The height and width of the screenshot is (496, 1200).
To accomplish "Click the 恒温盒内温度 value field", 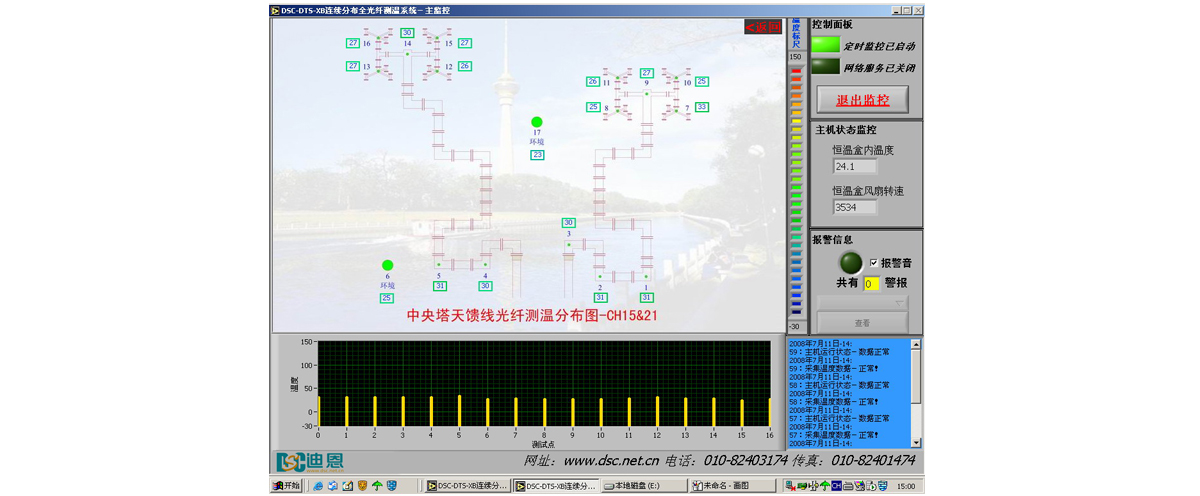I will (x=854, y=167).
